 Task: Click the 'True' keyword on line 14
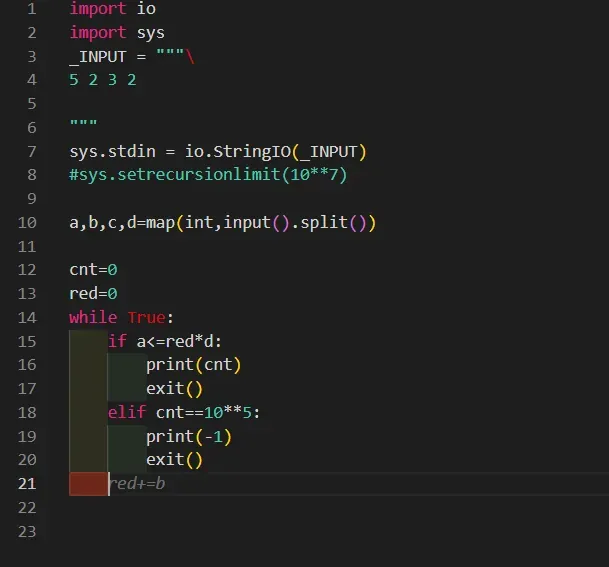pos(146,318)
